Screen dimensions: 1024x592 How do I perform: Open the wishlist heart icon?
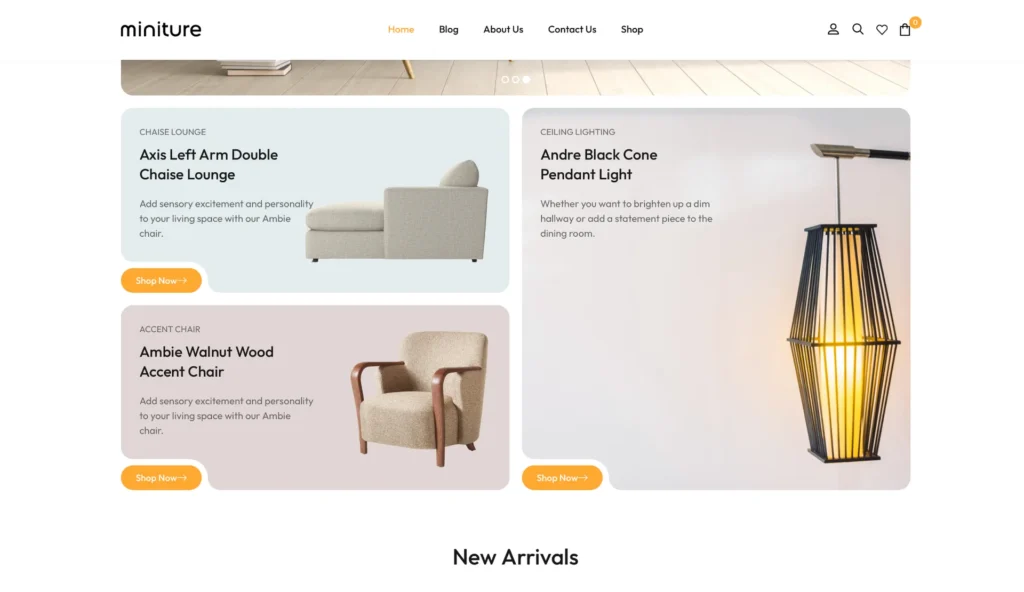click(882, 29)
